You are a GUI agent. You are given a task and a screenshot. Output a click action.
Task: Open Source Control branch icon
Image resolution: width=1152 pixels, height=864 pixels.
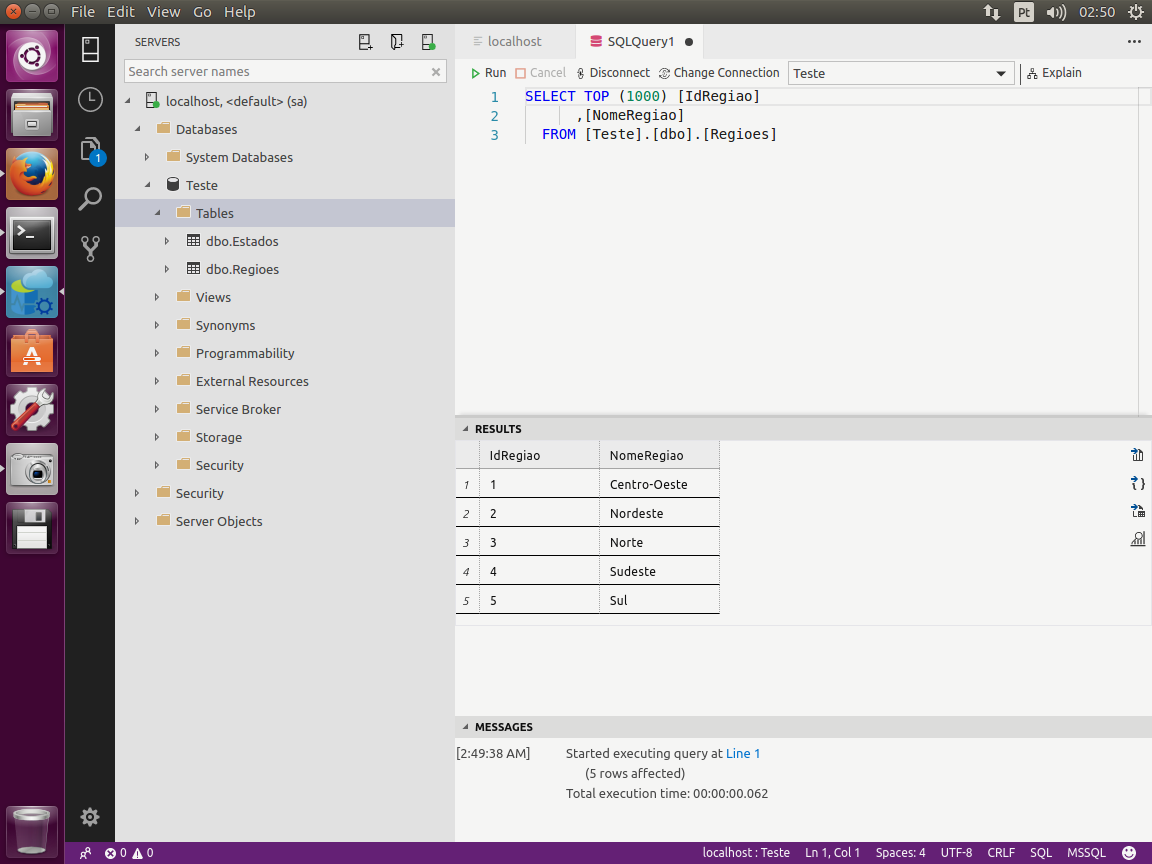pos(90,248)
